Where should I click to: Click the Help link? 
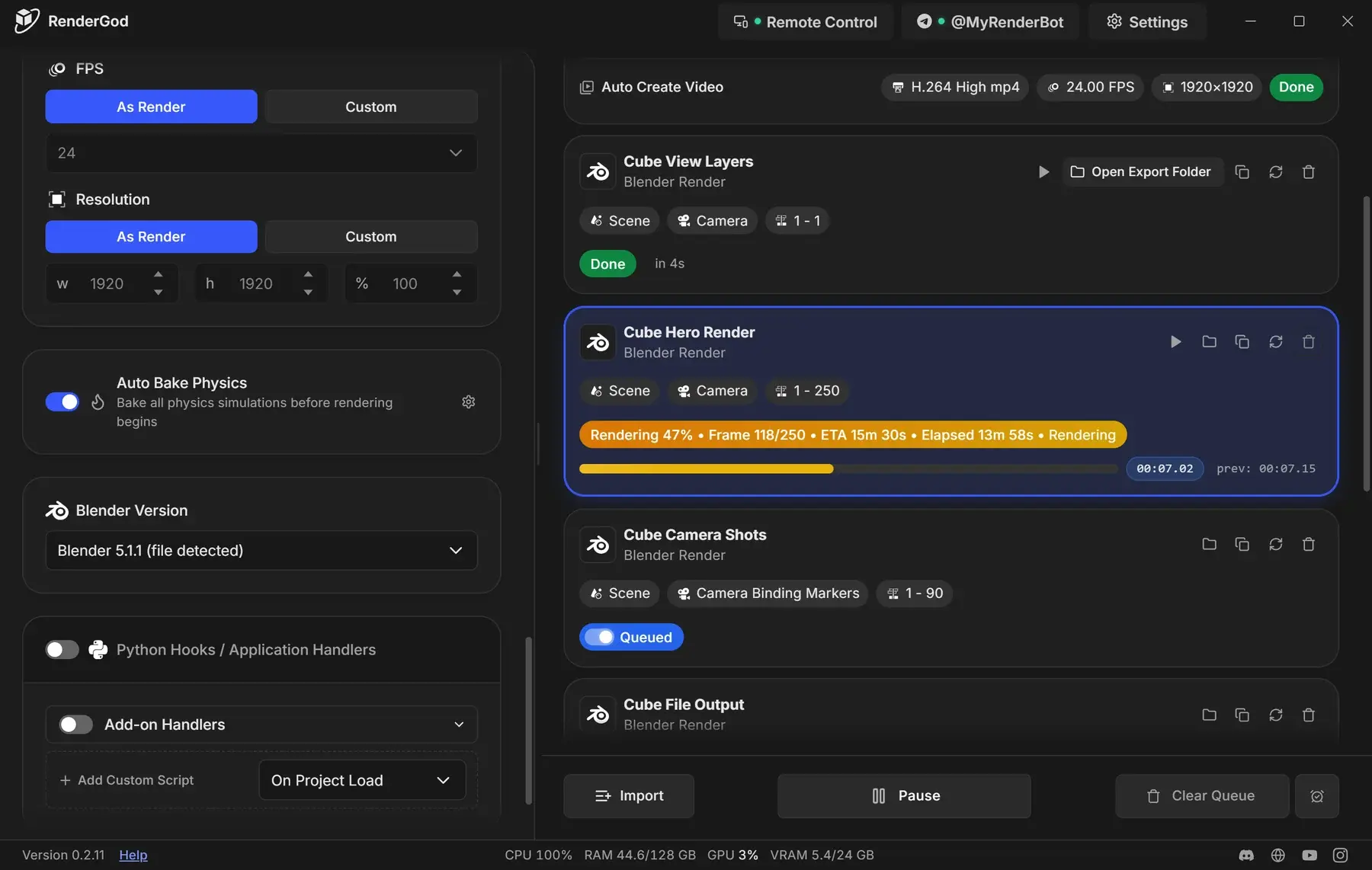(133, 856)
